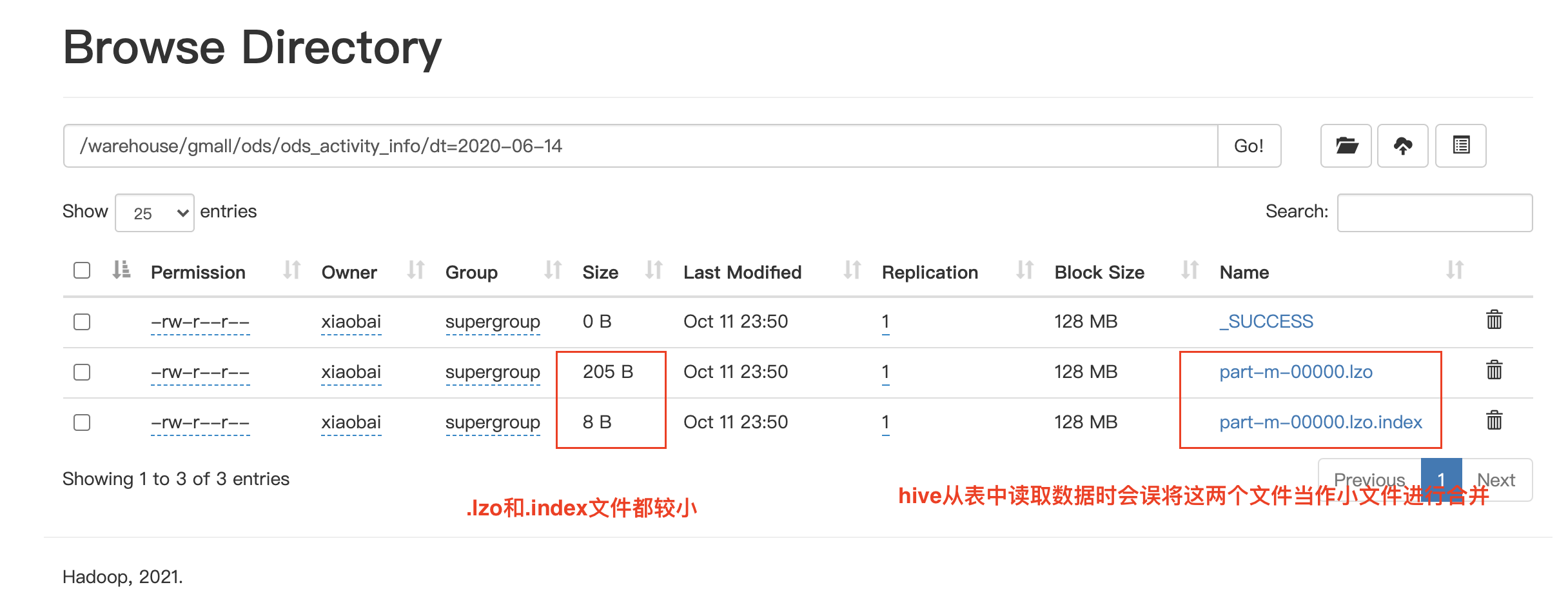The height and width of the screenshot is (596, 1568).
Task: Sort by the Owner column arrows
Action: (416, 270)
